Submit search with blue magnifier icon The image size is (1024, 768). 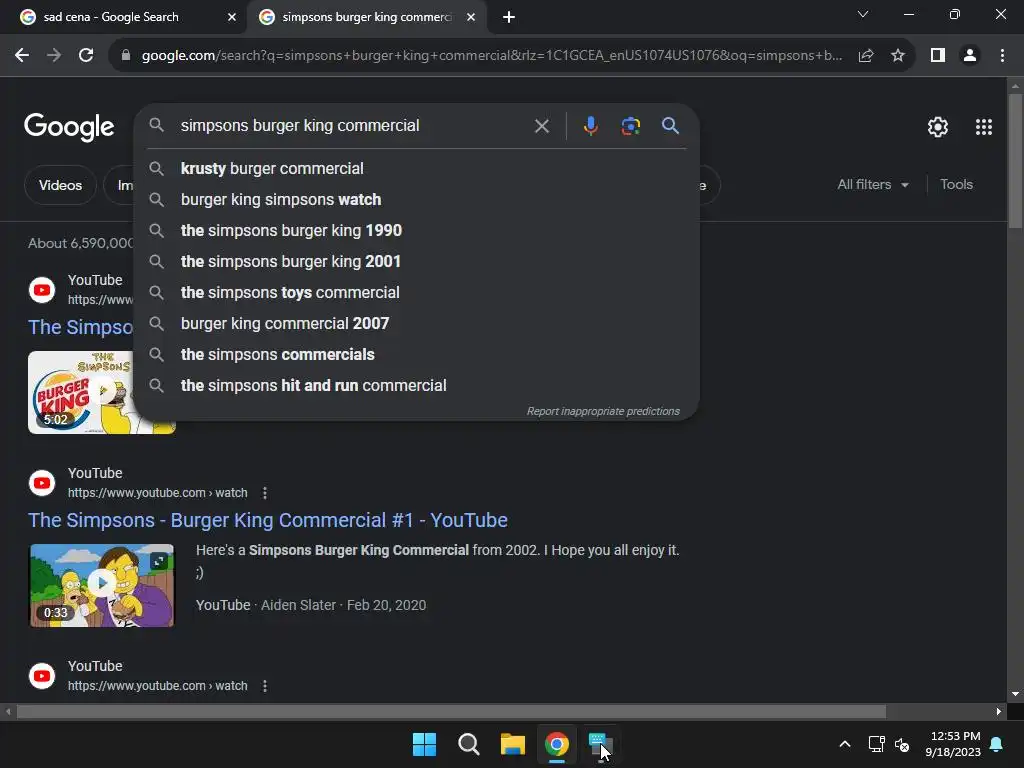tap(670, 125)
